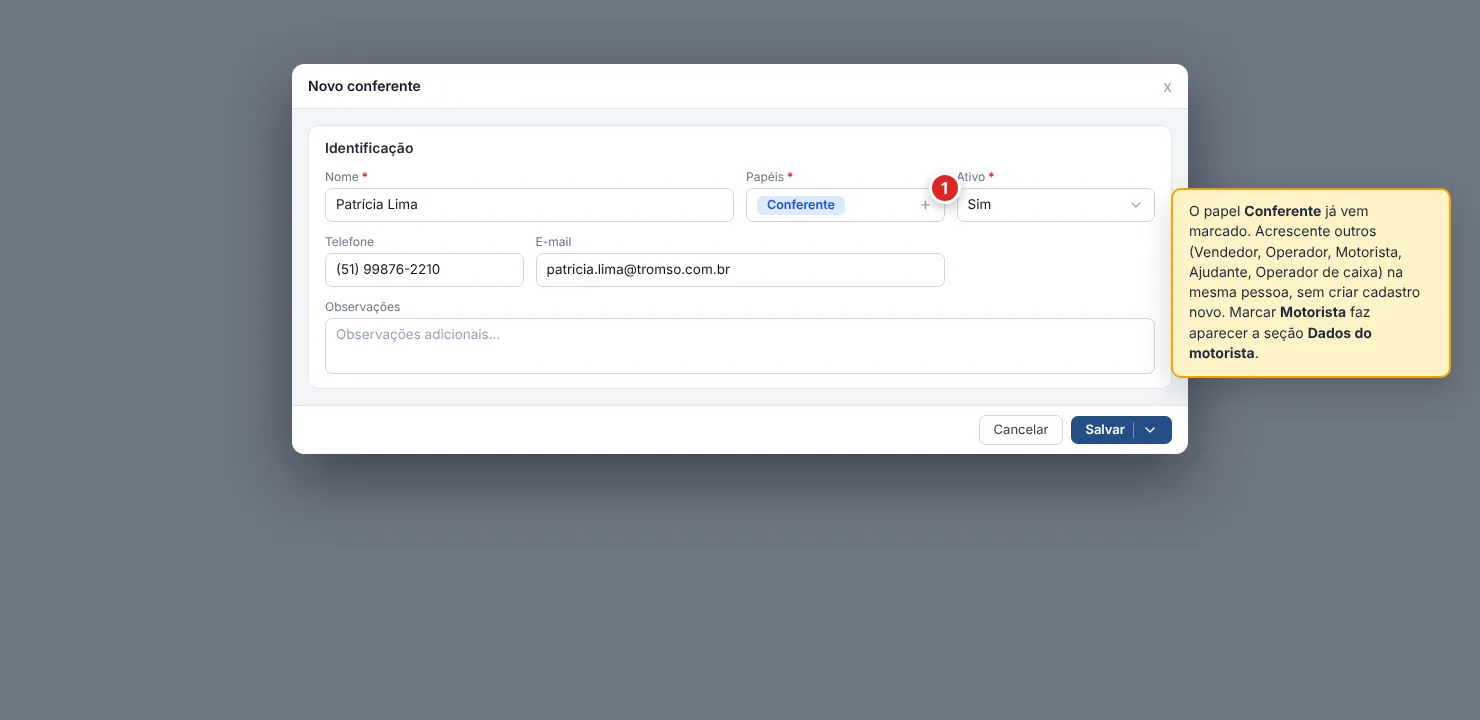
Task: Expand the Salvar options chevron
Action: 1151,430
